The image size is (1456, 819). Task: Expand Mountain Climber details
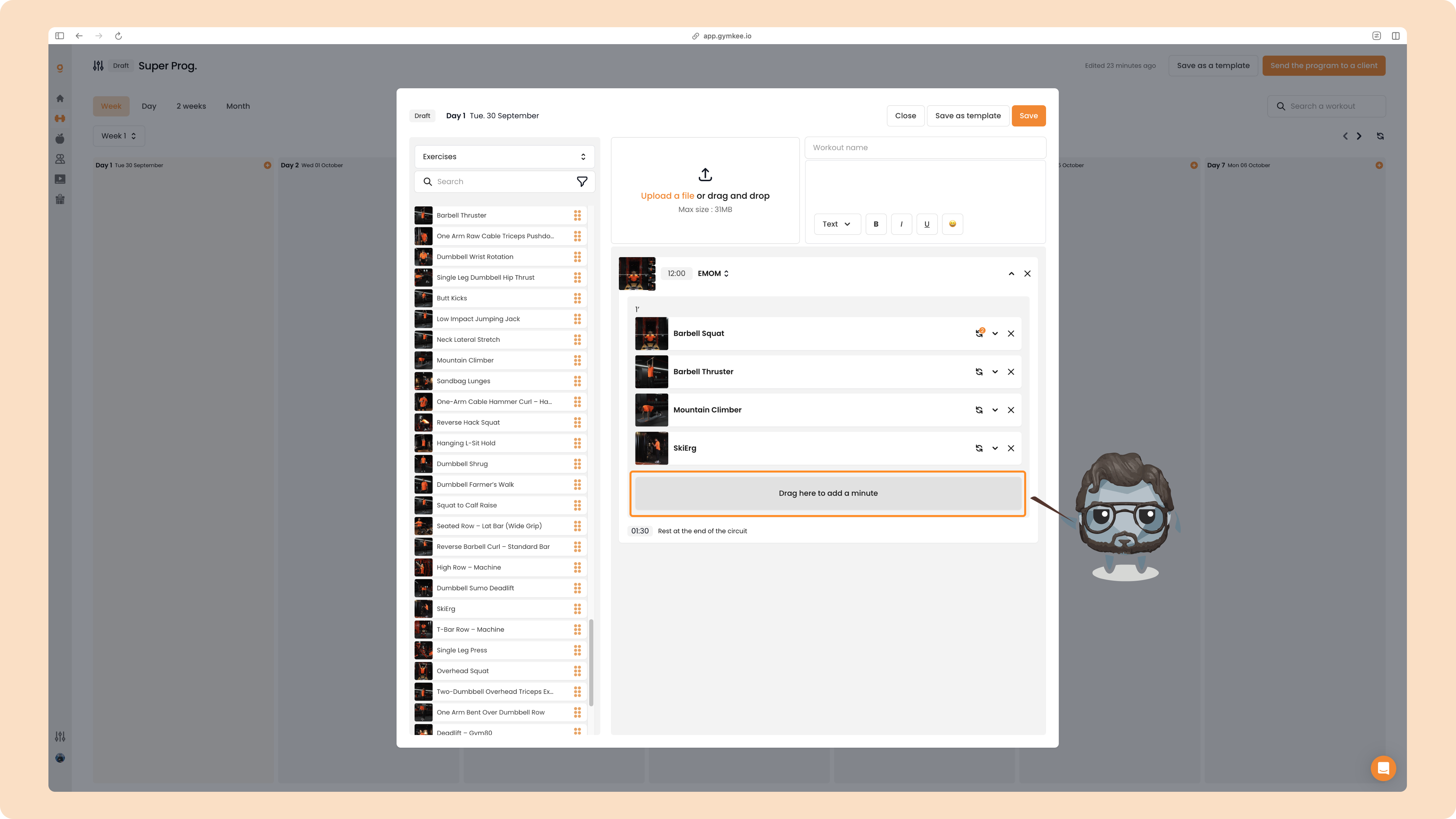point(995,410)
